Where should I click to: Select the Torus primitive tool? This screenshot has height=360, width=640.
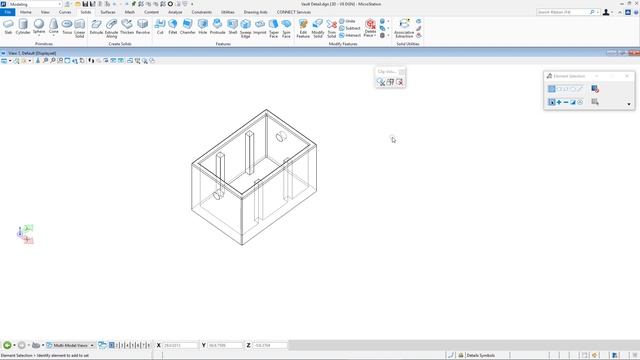(67, 27)
